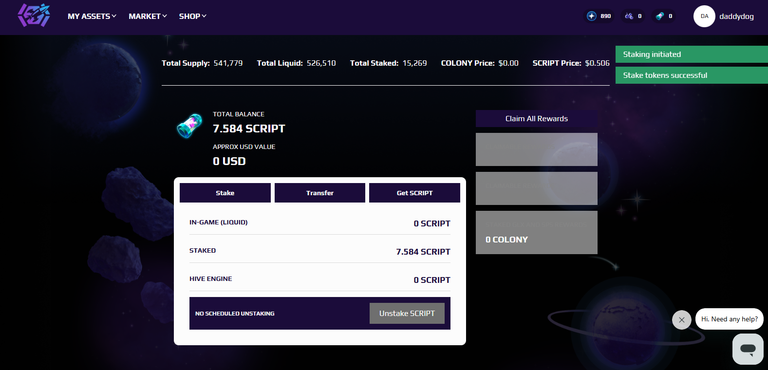Expand the MY ASSETS dropdown menu

(92, 16)
